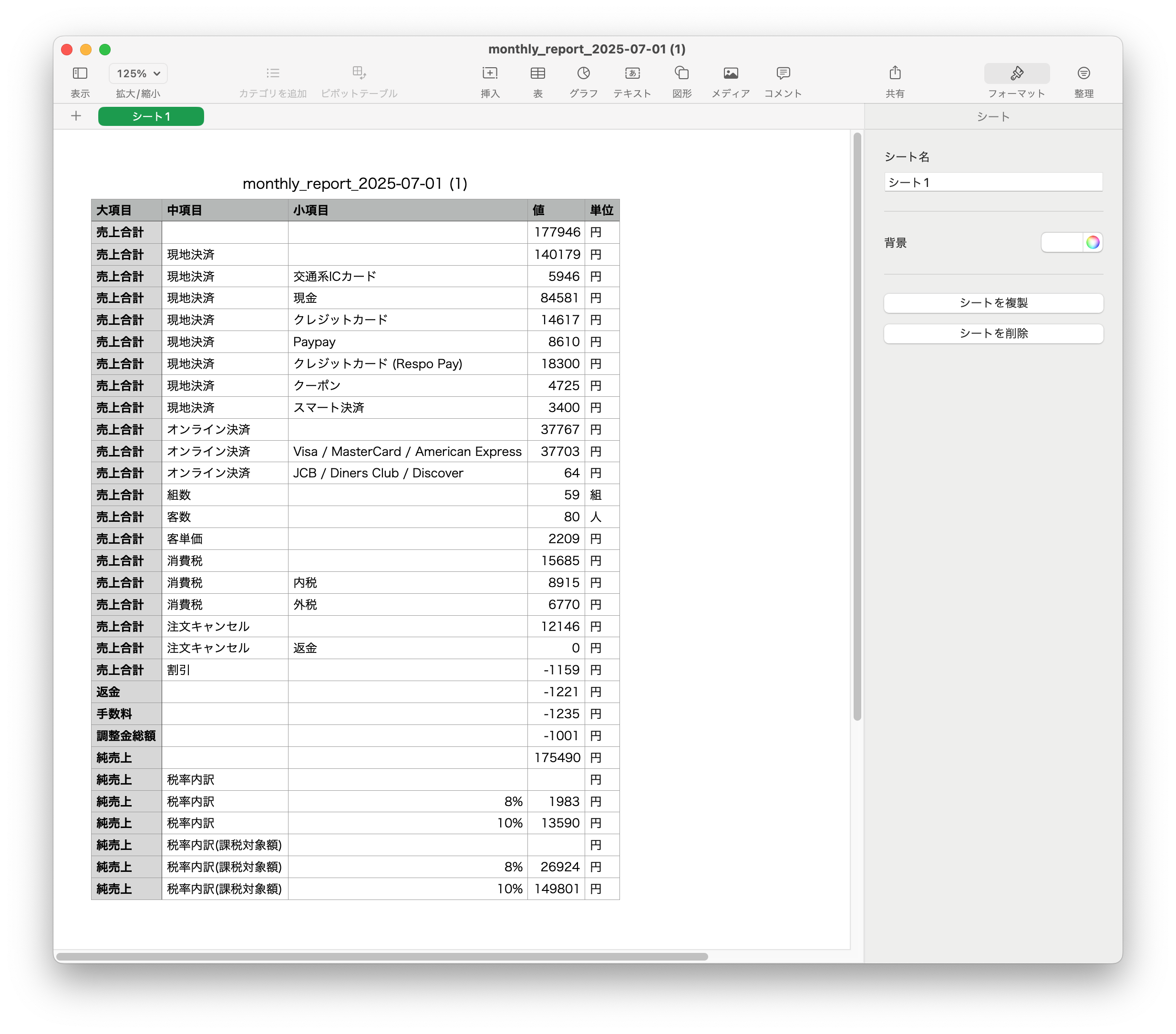This screenshot has height=1034, width=1176.
Task: Open the グラフ chart menu
Action: (x=583, y=73)
